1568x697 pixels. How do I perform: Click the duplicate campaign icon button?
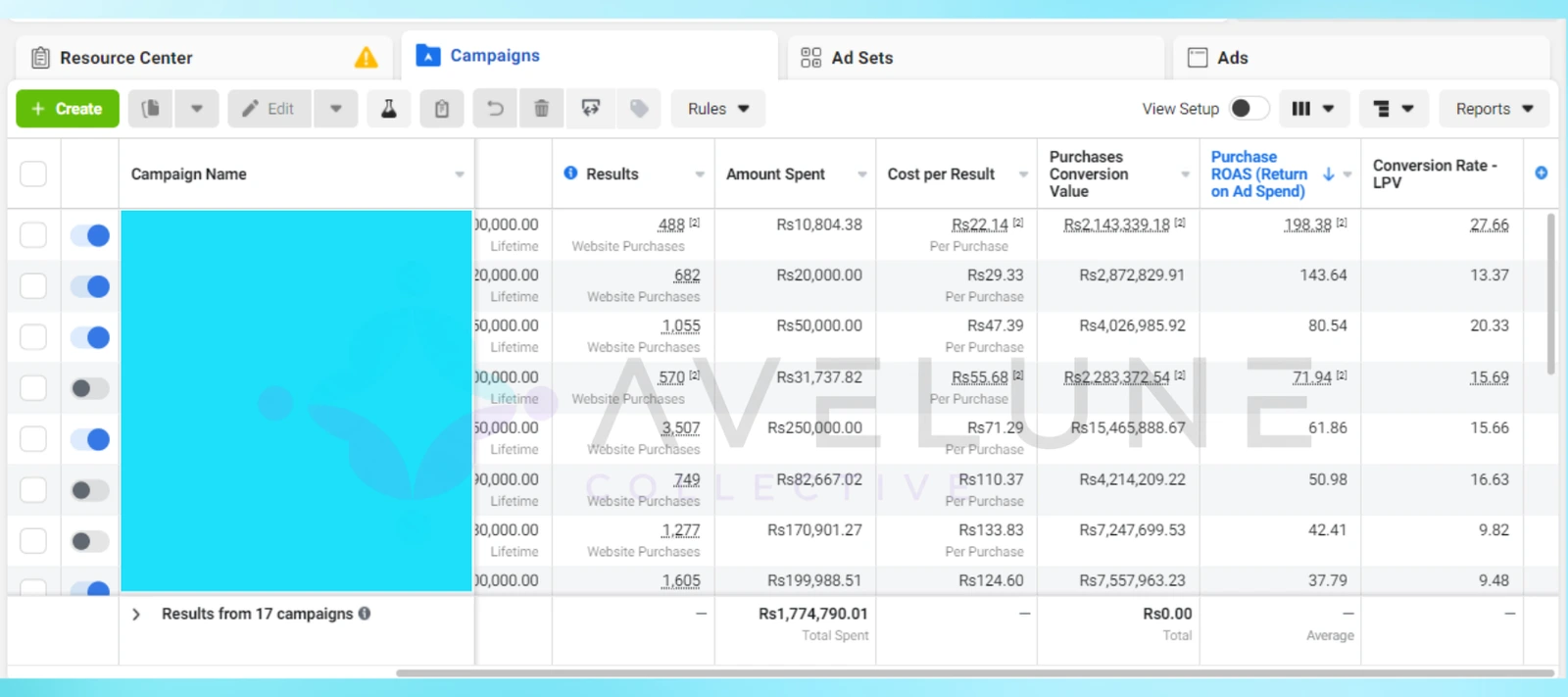151,109
